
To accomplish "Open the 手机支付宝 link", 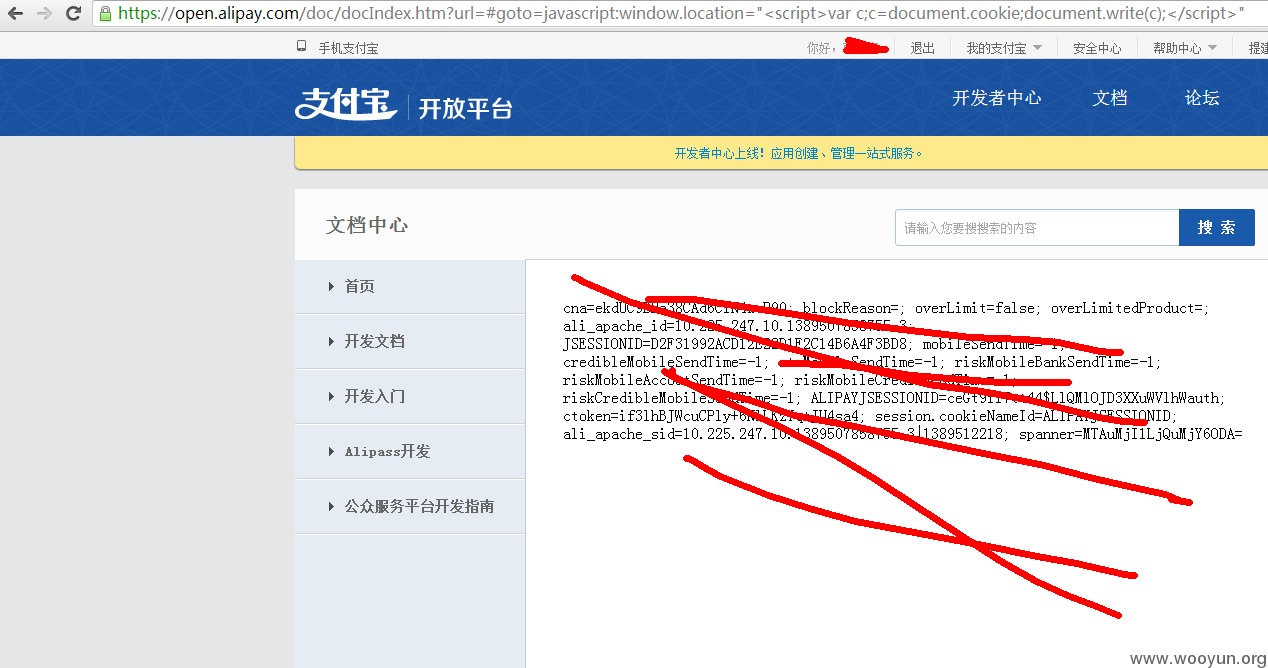I will click(x=348, y=47).
